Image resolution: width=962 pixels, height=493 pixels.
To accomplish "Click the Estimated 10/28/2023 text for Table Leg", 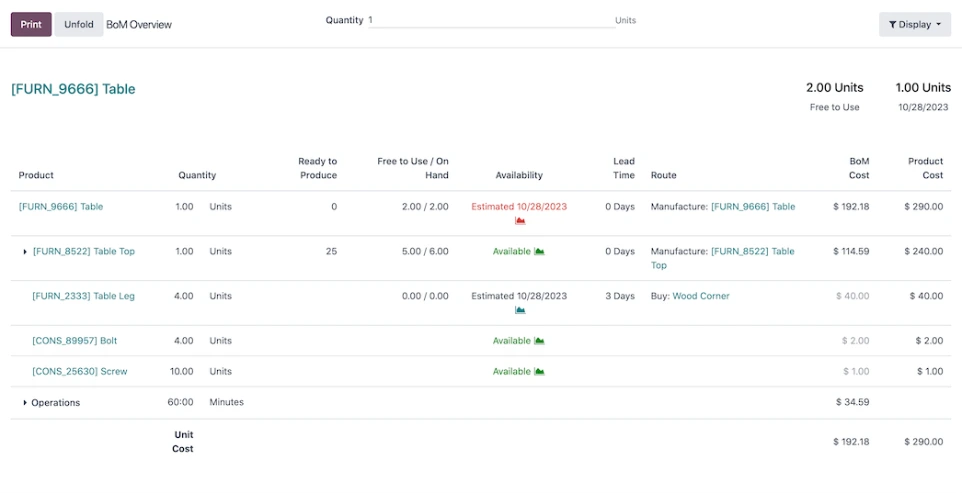I will pos(519,296).
